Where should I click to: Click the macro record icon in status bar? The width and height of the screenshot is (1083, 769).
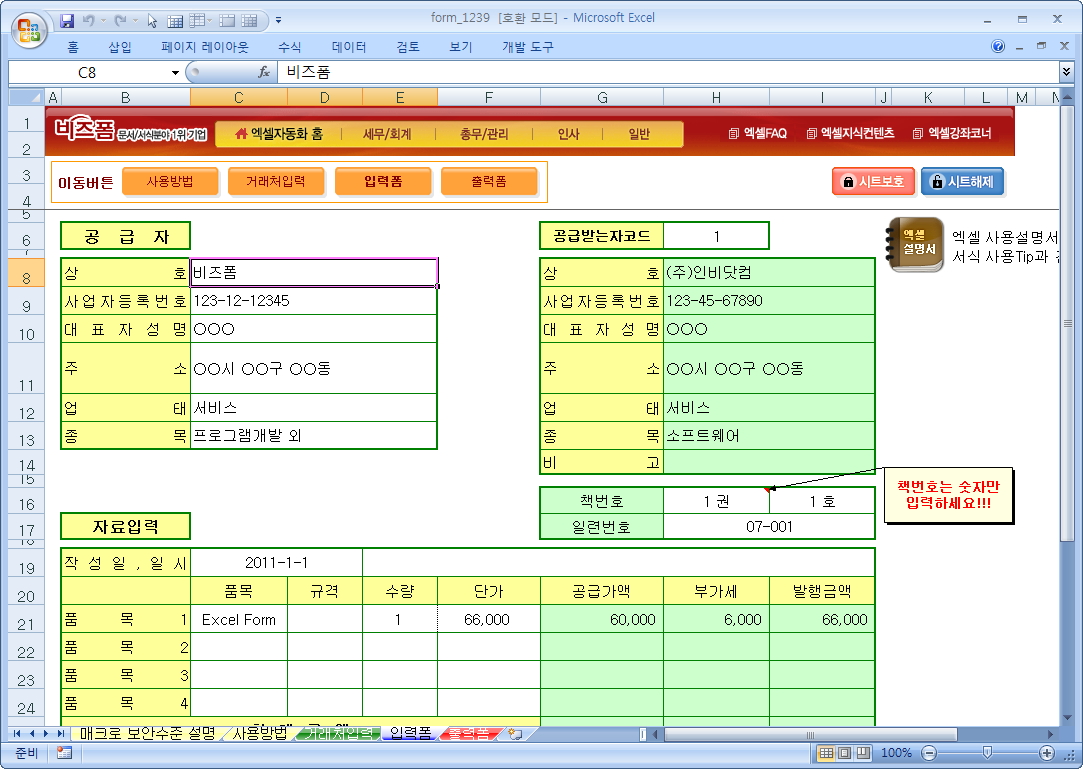point(64,753)
